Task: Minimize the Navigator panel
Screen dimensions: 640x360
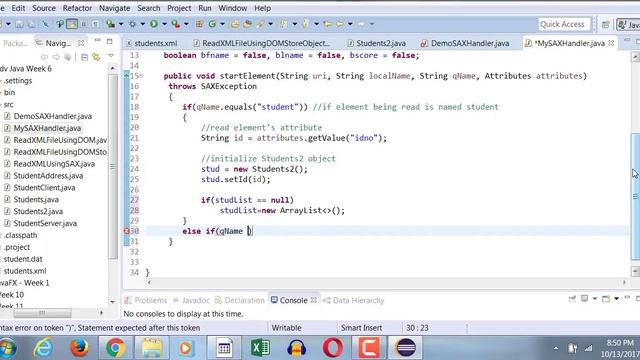Action: [x=97, y=40]
